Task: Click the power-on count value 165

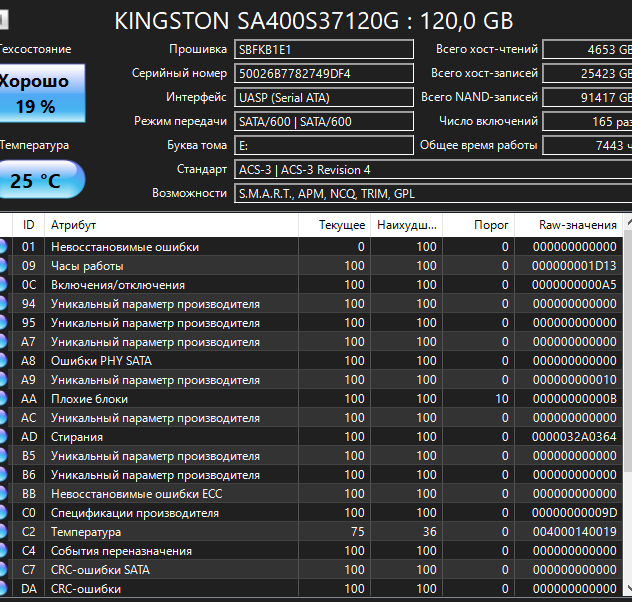Action: (x=587, y=122)
